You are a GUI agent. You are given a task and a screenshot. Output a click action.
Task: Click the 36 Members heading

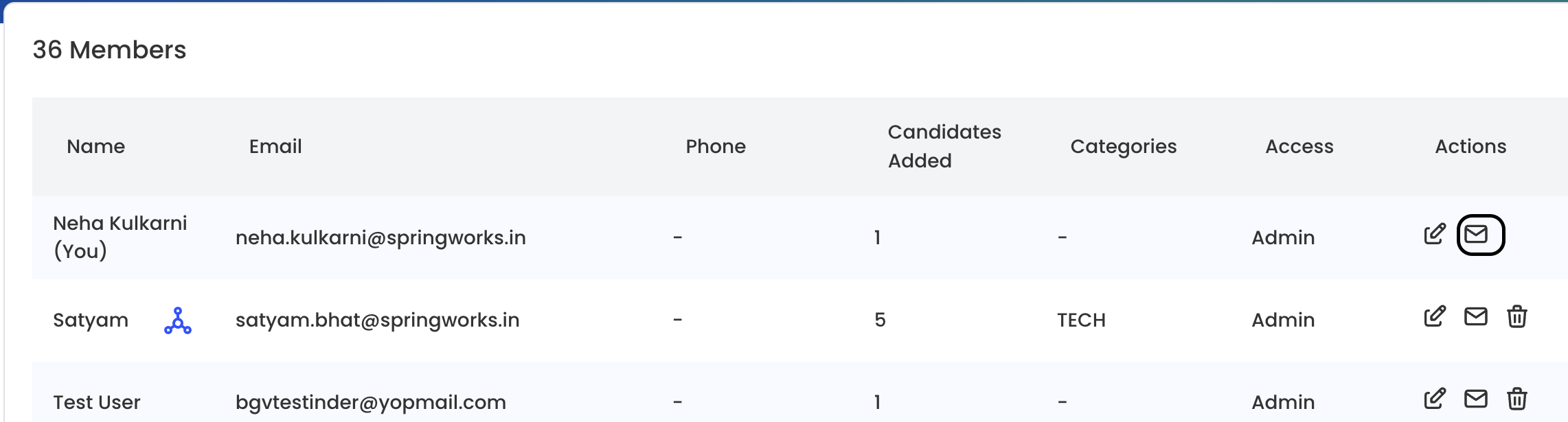109,50
